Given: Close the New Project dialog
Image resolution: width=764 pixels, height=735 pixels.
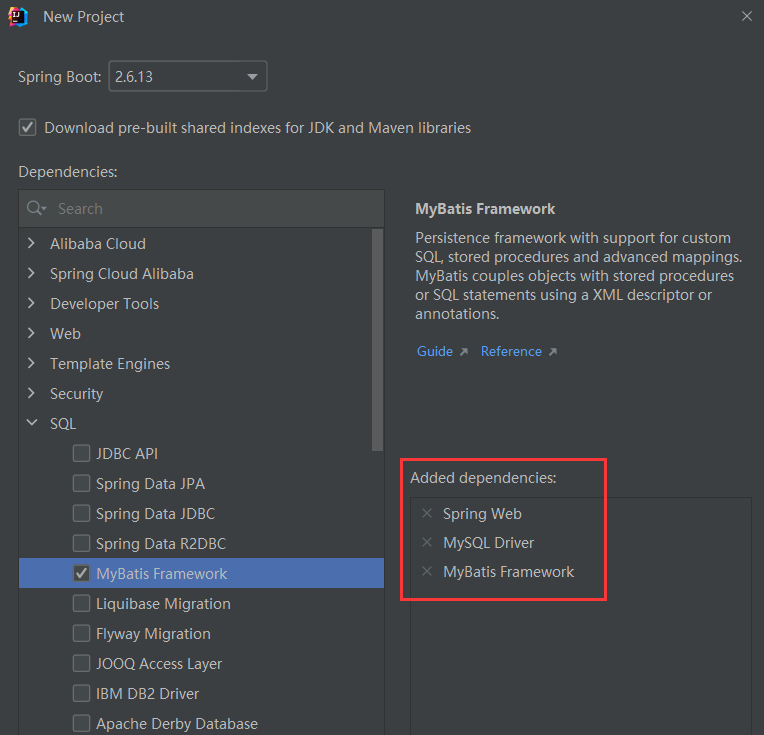Looking at the screenshot, I should click(x=746, y=16).
